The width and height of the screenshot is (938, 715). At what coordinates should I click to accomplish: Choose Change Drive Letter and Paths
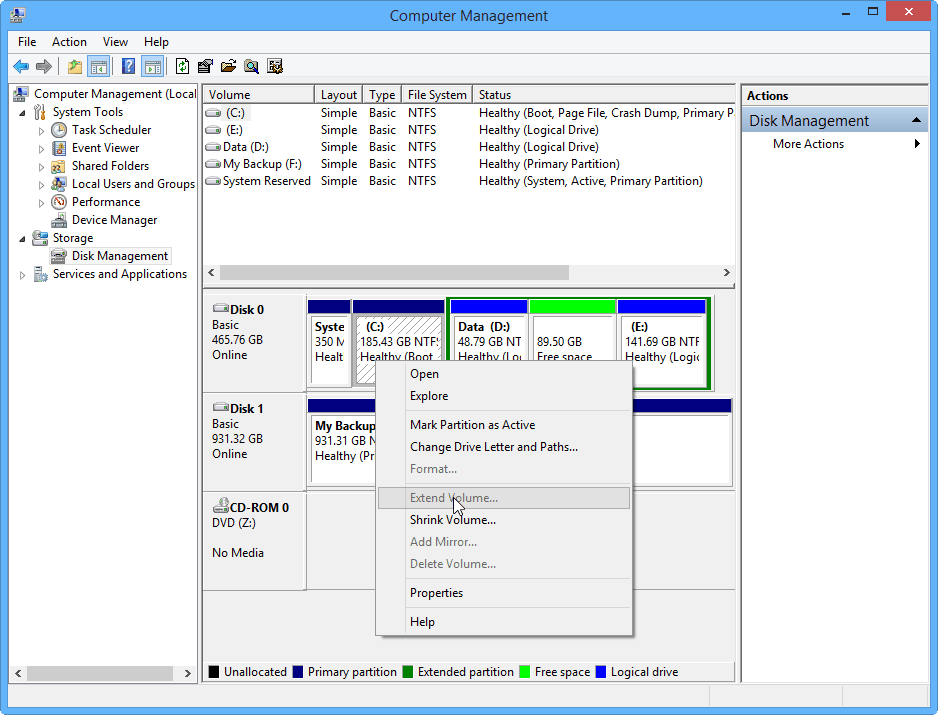pos(504,447)
